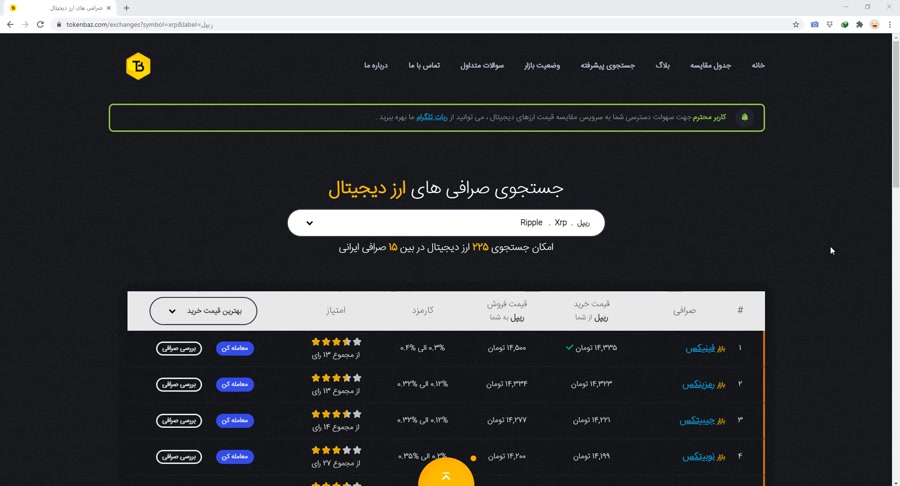Click the sell price ۱۴,۵۰۰ تومان
This screenshot has width=900, height=486.
coord(507,348)
